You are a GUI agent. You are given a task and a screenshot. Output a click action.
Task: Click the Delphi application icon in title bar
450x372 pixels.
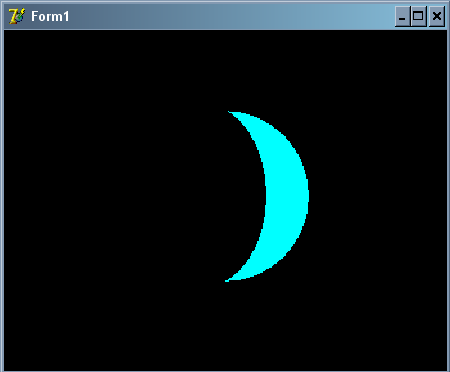click(17, 16)
